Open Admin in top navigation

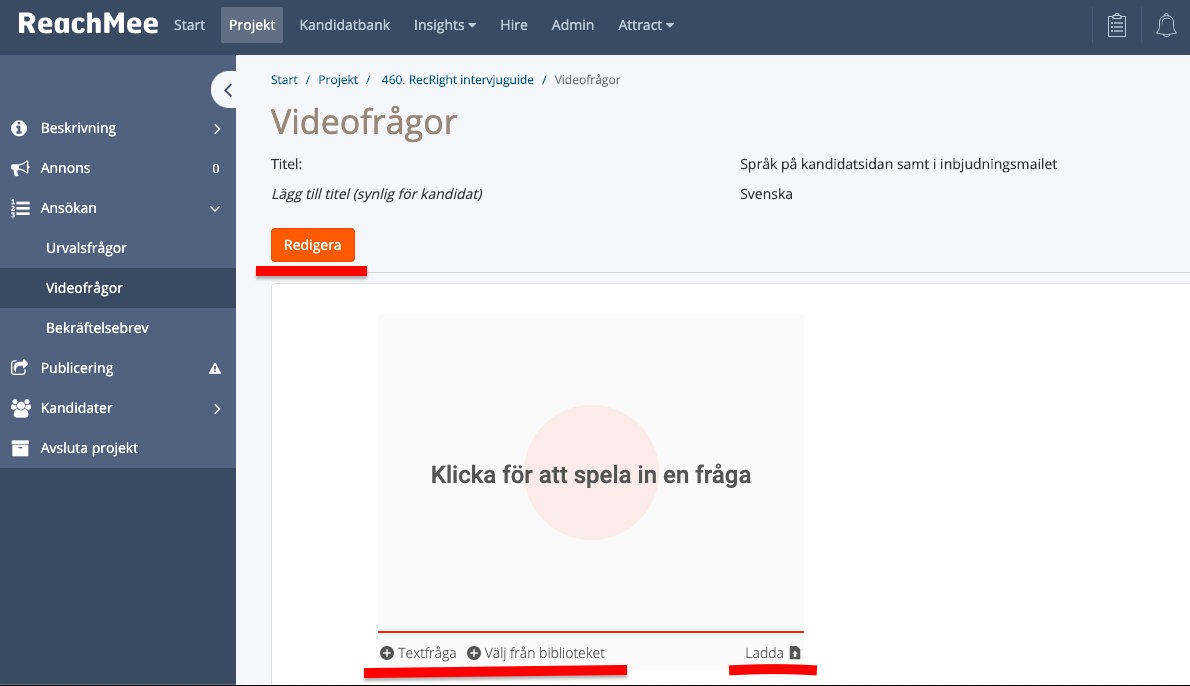572,25
